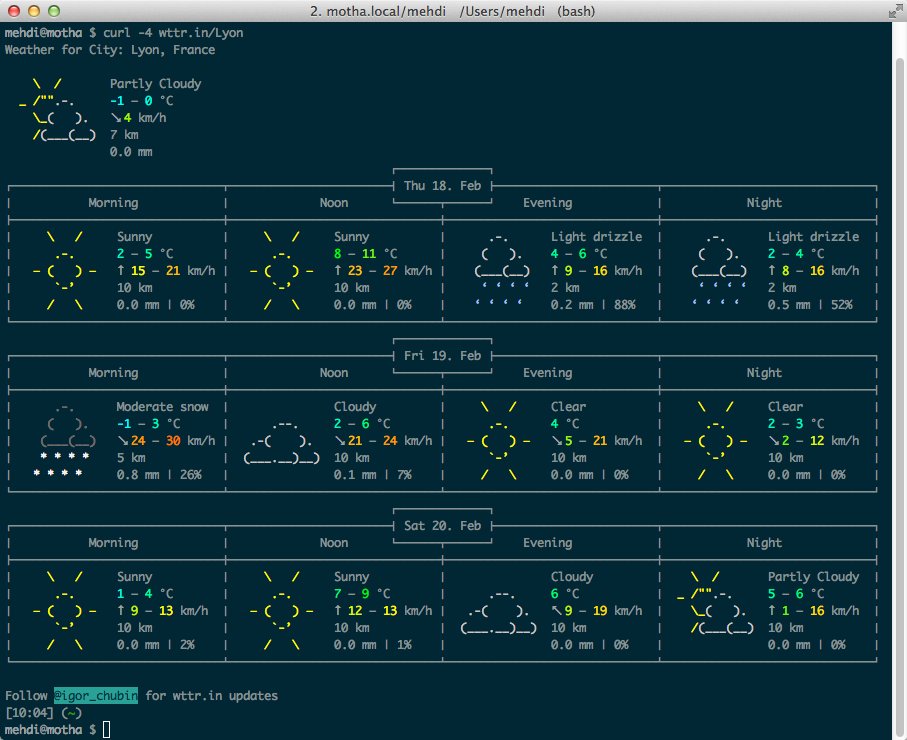The height and width of the screenshot is (740, 907).
Task: Click the sun icon for Saturday Morning
Action: 64,611
